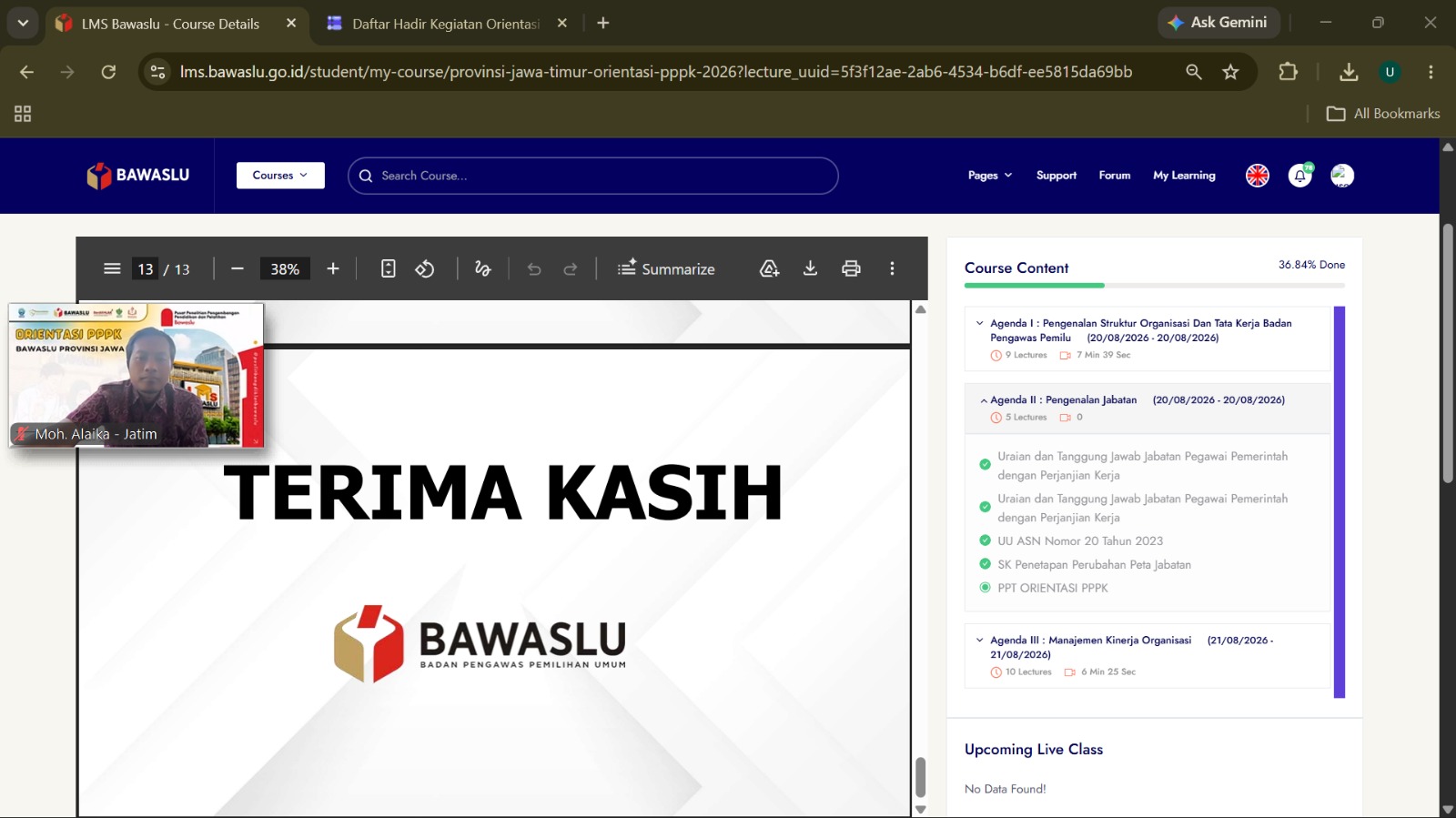Download the PDF file

tap(810, 268)
